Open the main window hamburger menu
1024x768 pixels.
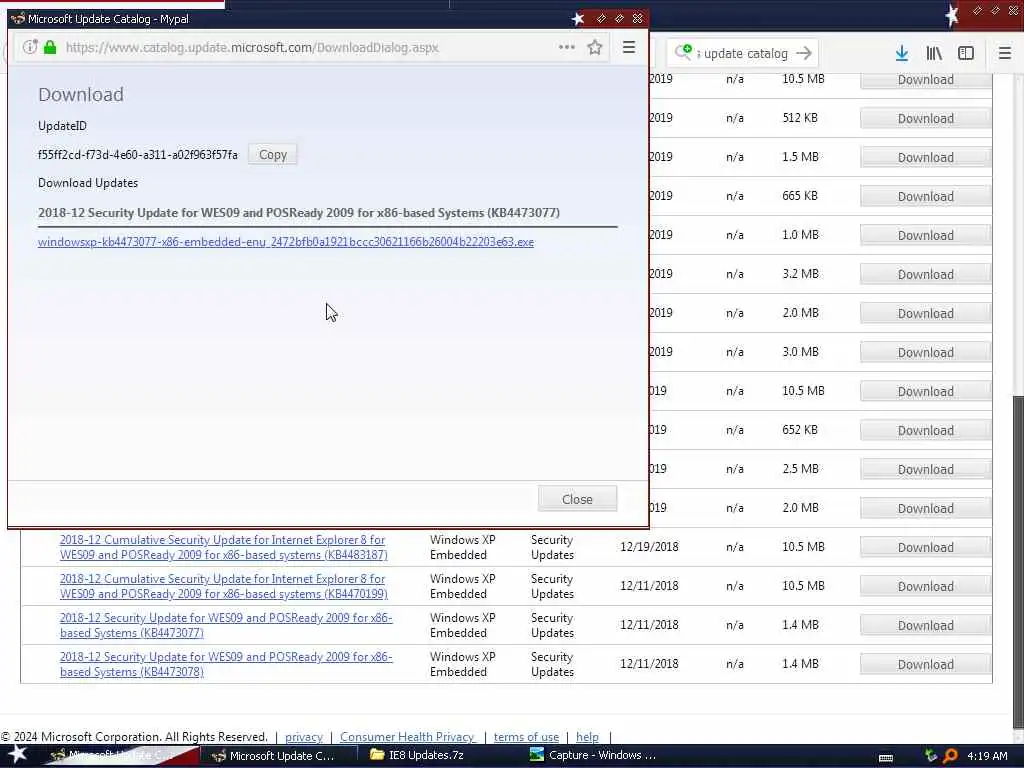(1005, 54)
